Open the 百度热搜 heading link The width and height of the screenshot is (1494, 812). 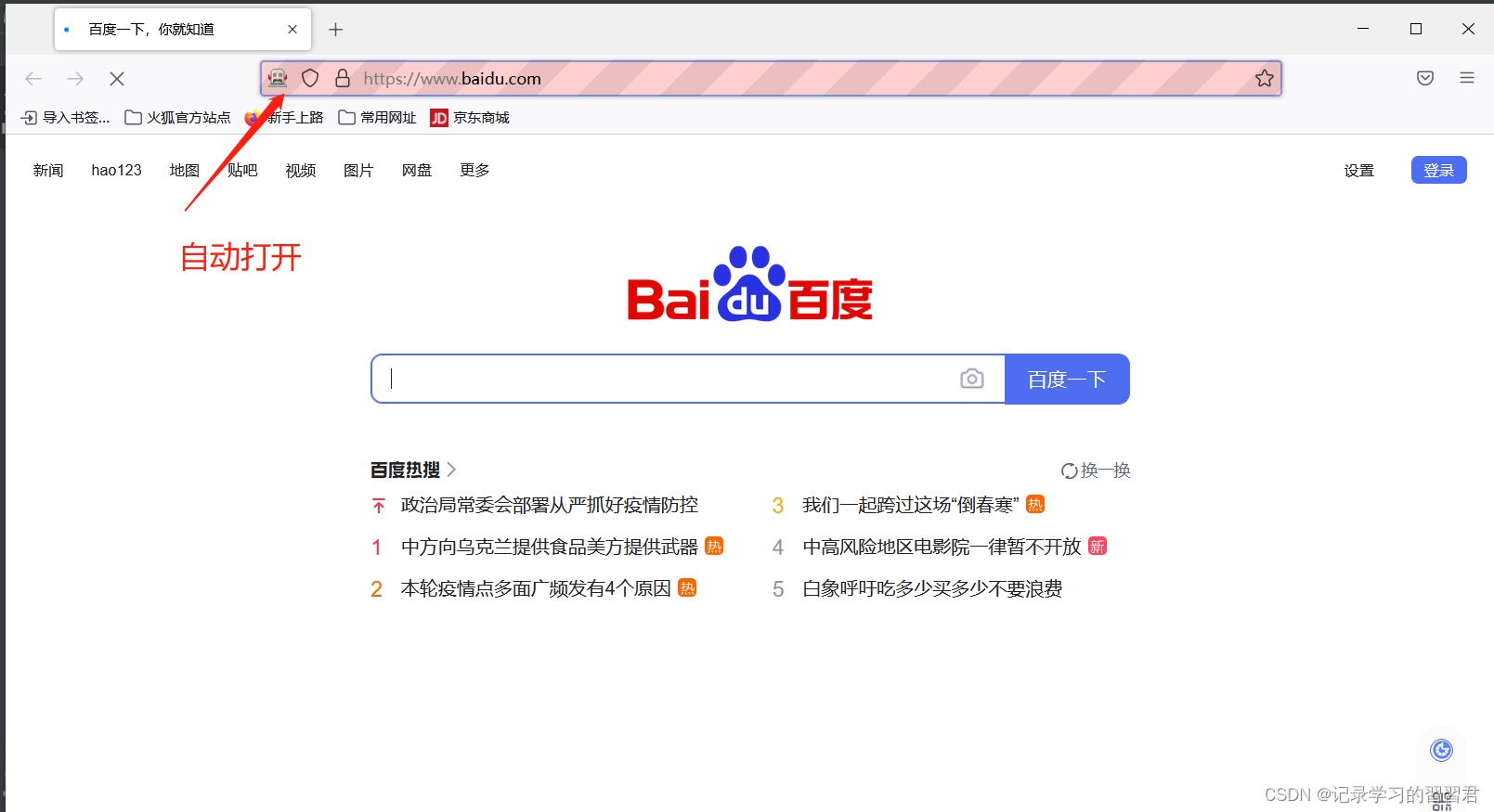413,470
